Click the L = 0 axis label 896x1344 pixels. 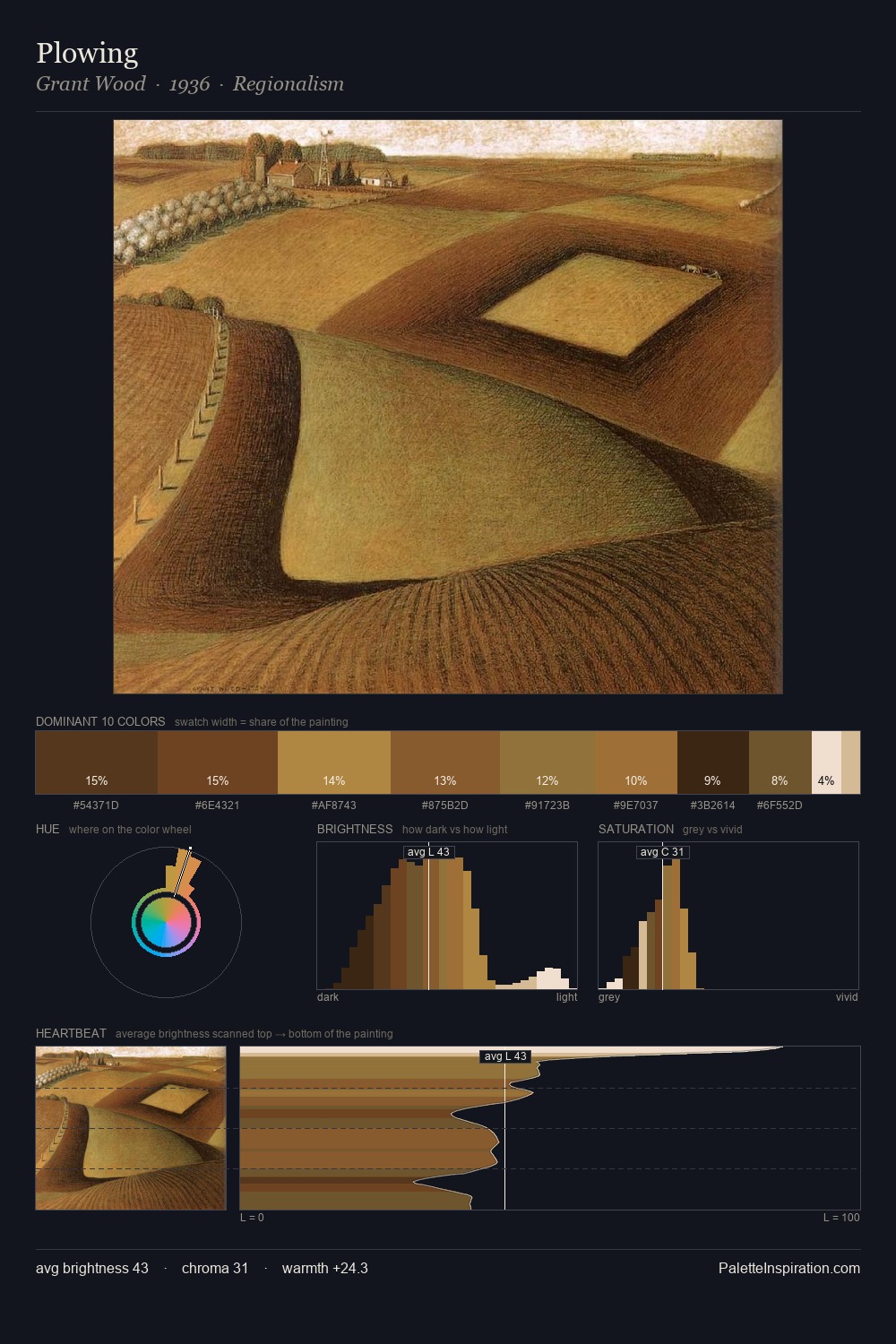coord(252,1218)
